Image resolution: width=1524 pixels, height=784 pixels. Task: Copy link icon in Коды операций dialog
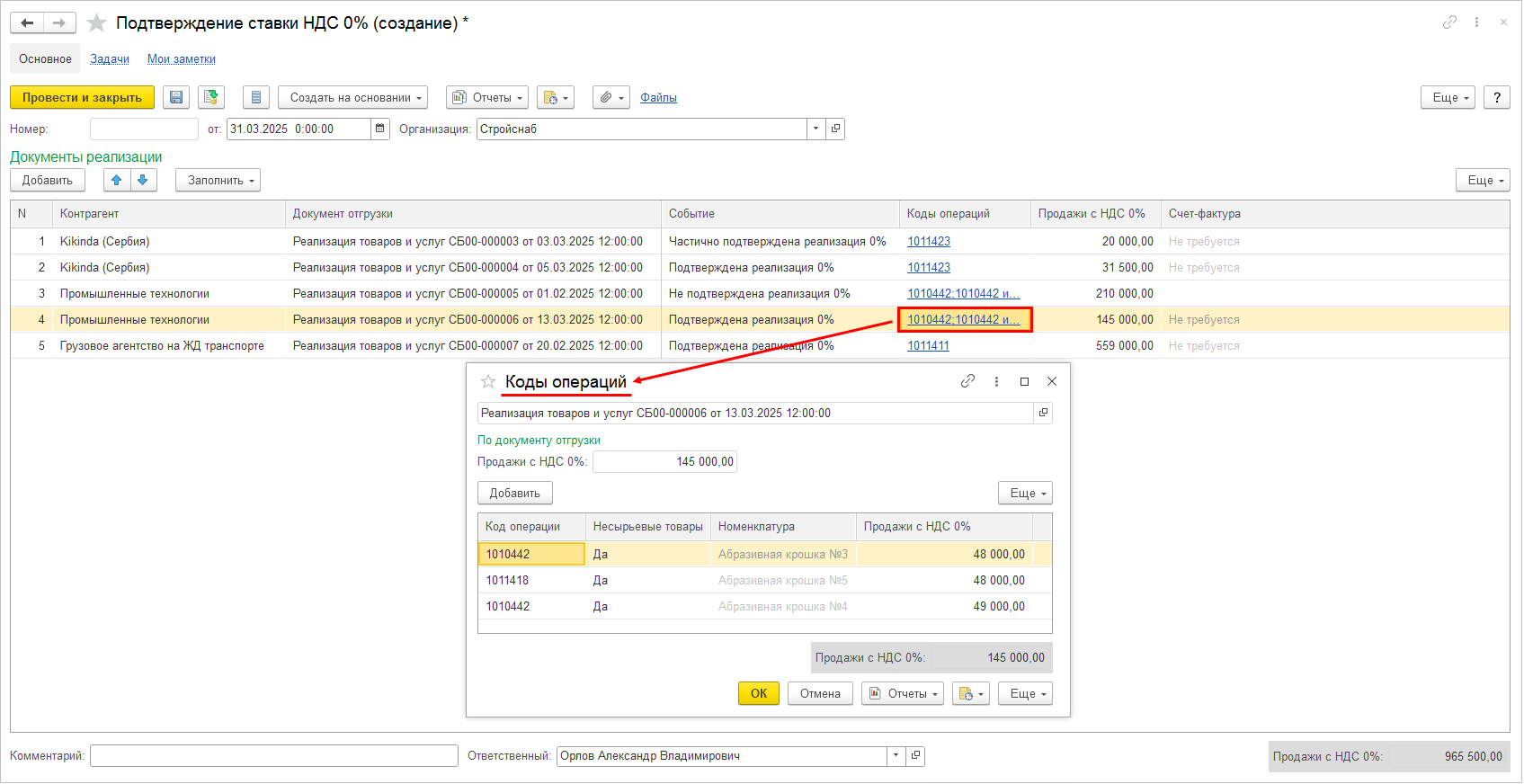pyautogui.click(x=967, y=381)
